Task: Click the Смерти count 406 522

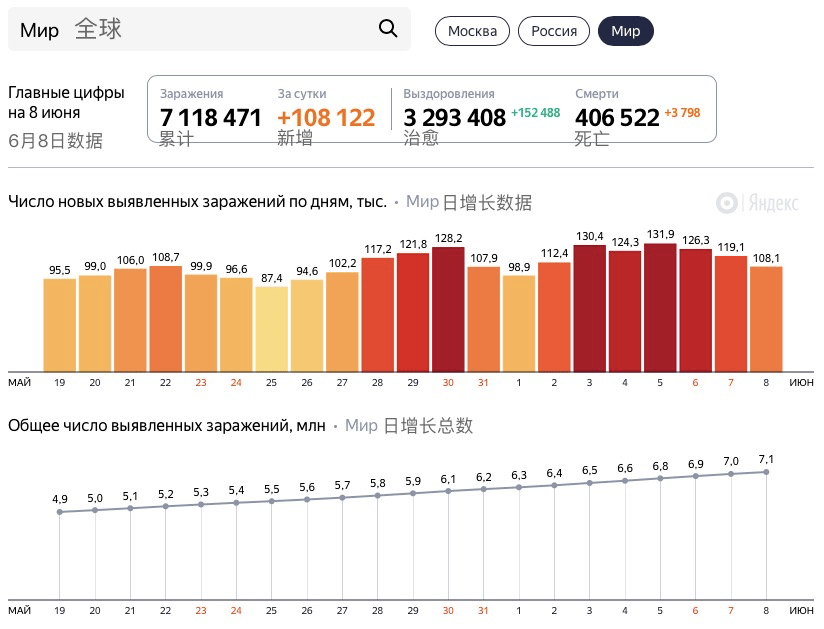Action: click(x=617, y=118)
